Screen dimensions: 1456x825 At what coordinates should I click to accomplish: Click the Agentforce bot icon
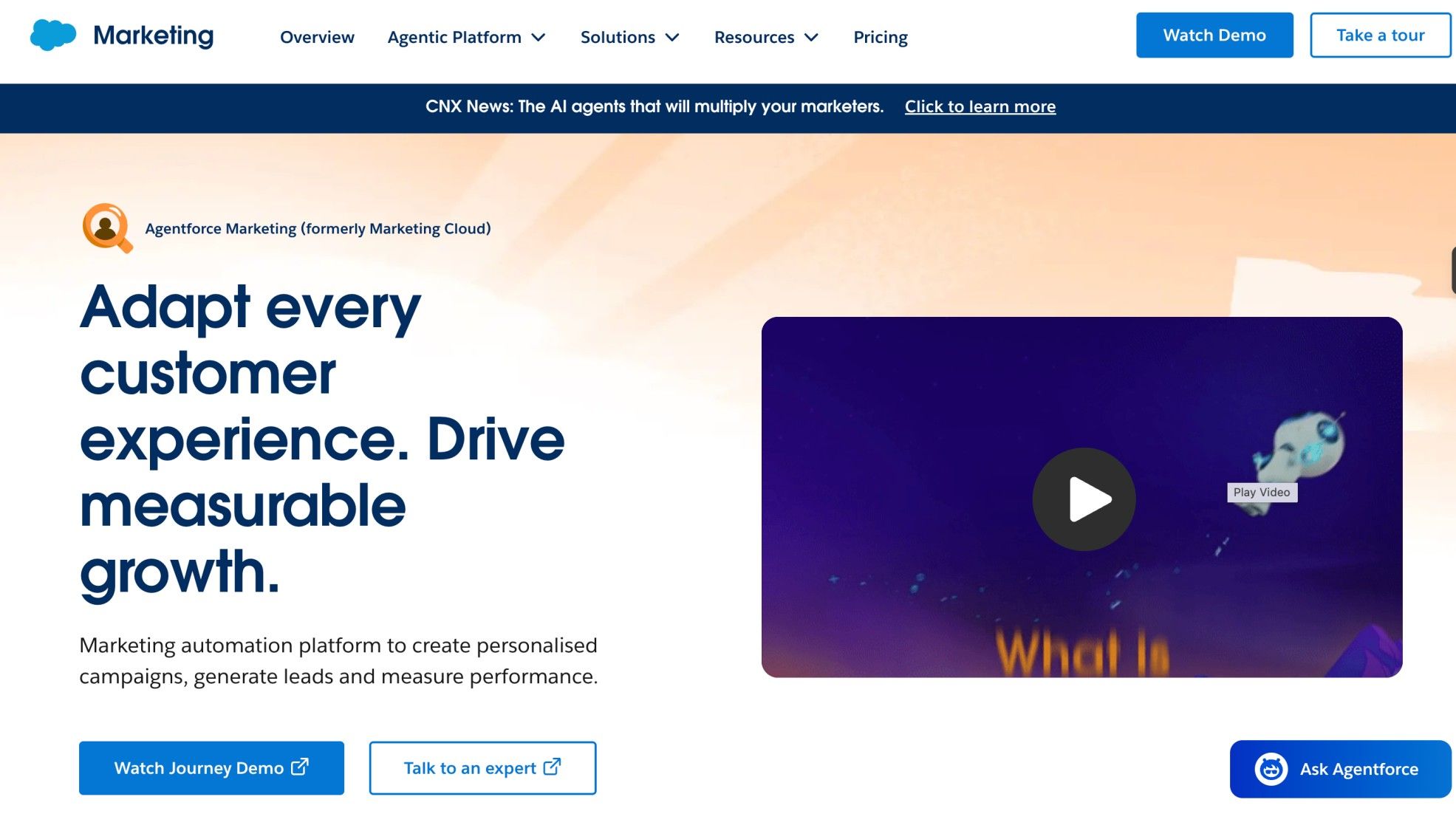pos(1271,769)
